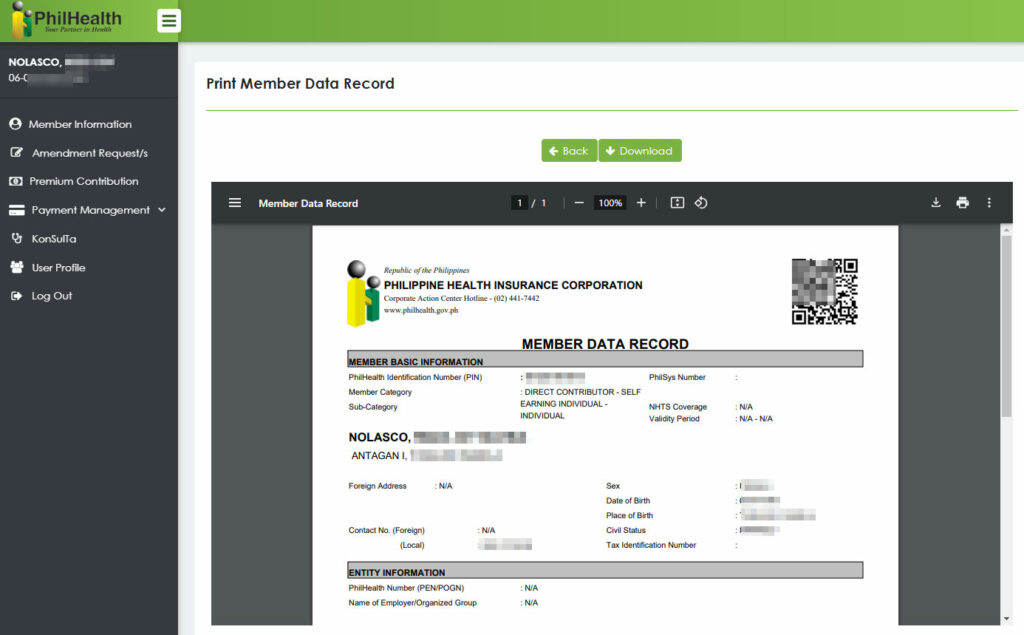
Task: Zoom out the PDF with minus icon
Action: (x=579, y=203)
